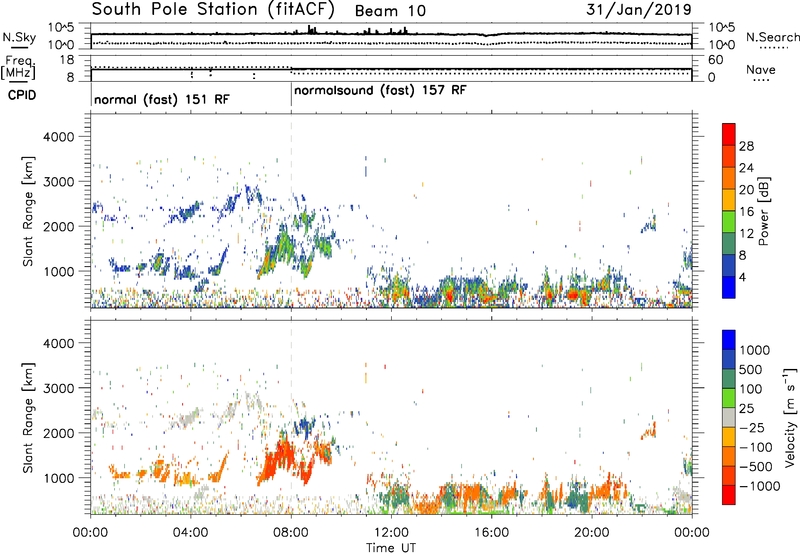The width and height of the screenshot is (800, 554).
Task: Click power colorbar value '28'
Action: click(746, 146)
